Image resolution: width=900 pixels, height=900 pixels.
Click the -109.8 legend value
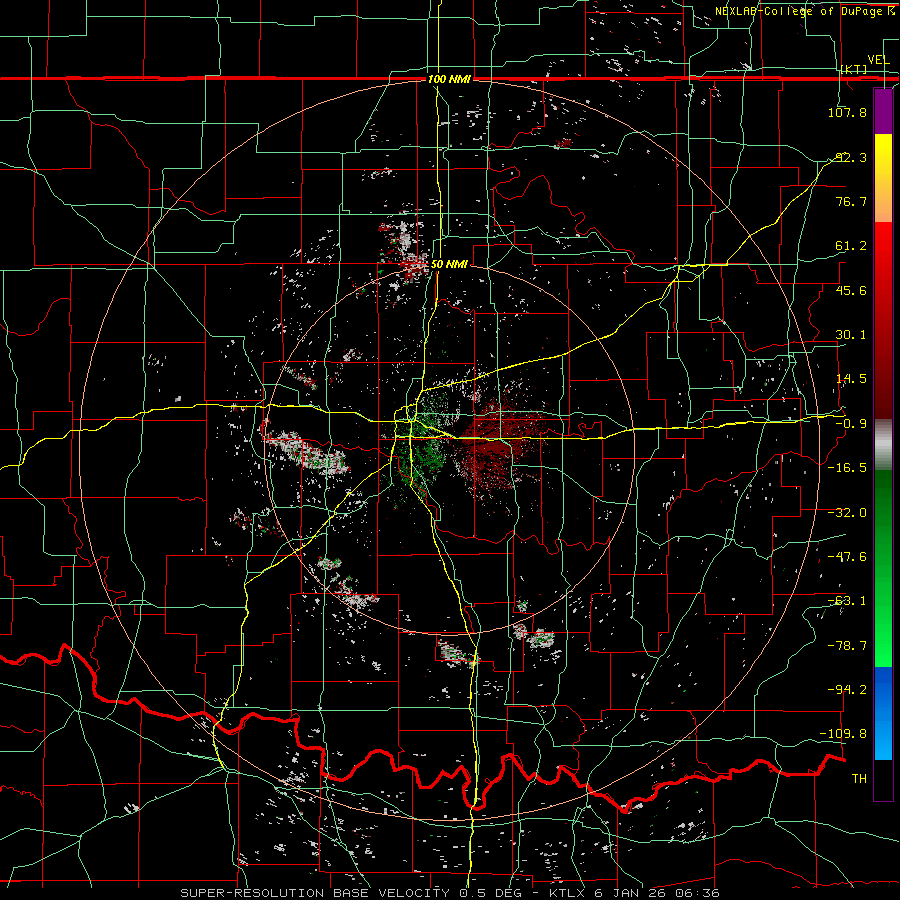click(x=844, y=734)
